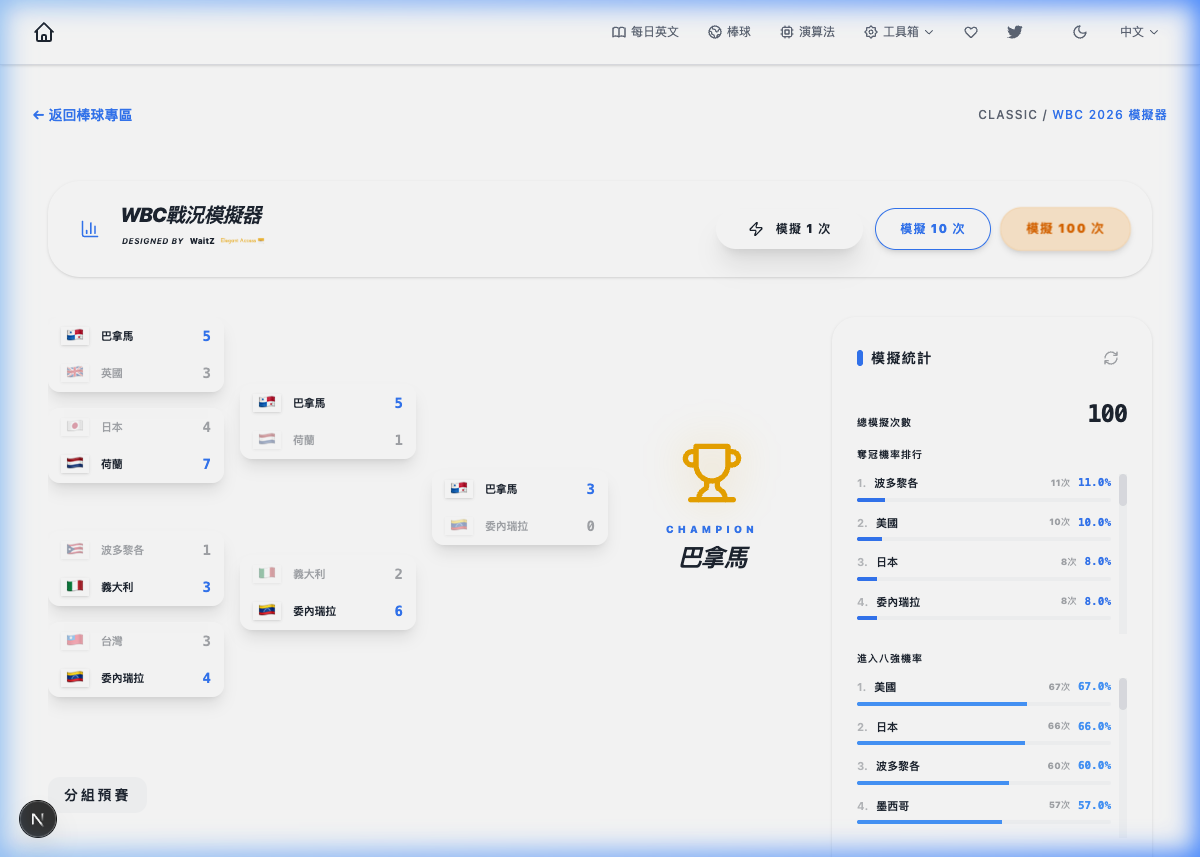The image size is (1200, 857).
Task: Open the Twitter bird icon link
Action: [x=1014, y=32]
